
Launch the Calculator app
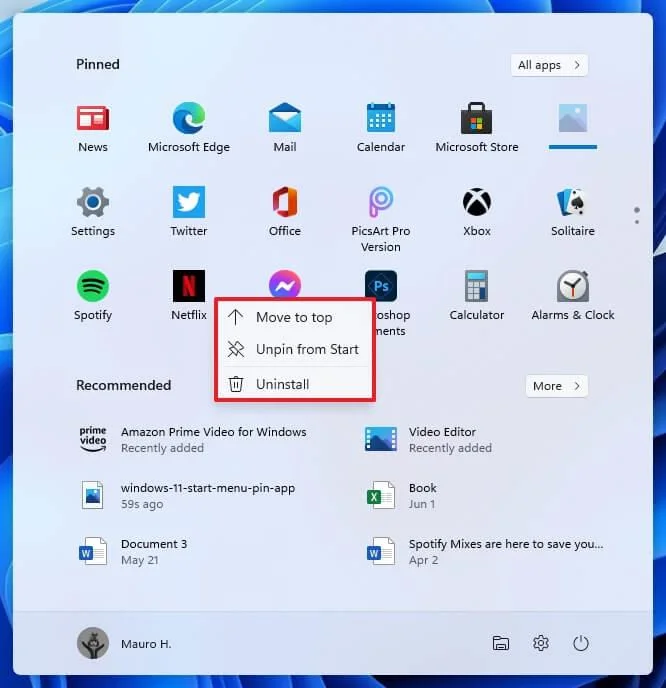click(x=476, y=295)
